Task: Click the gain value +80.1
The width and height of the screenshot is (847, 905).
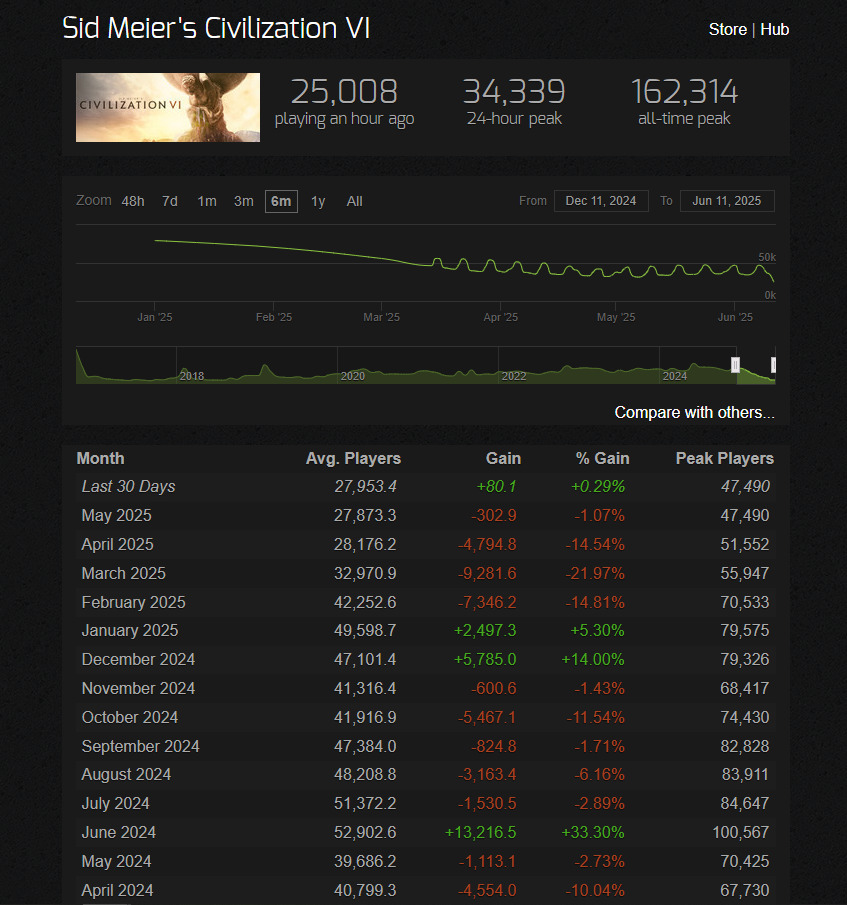Action: 496,487
